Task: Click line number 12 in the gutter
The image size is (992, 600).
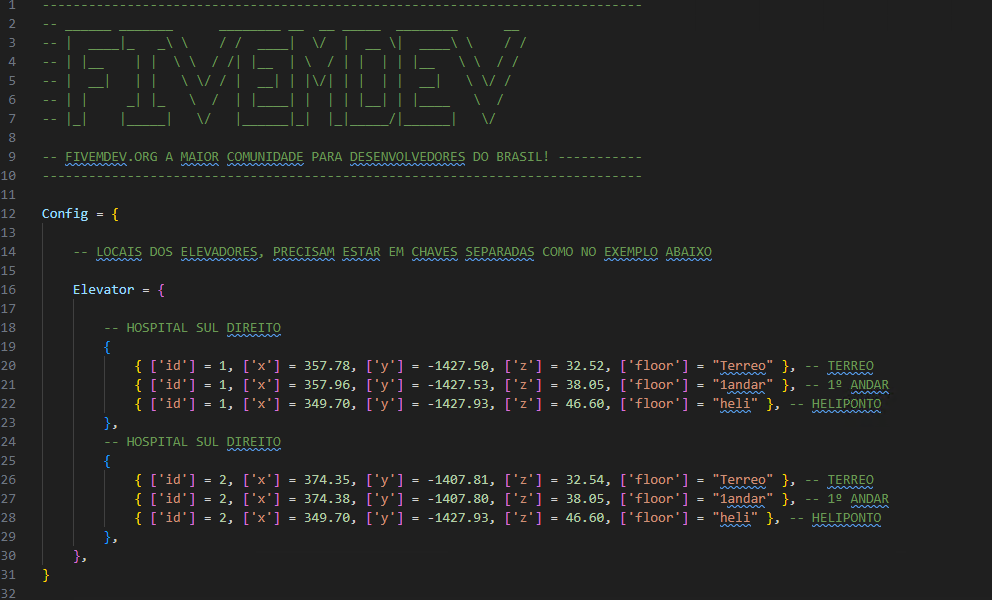Action: [x=11, y=214]
